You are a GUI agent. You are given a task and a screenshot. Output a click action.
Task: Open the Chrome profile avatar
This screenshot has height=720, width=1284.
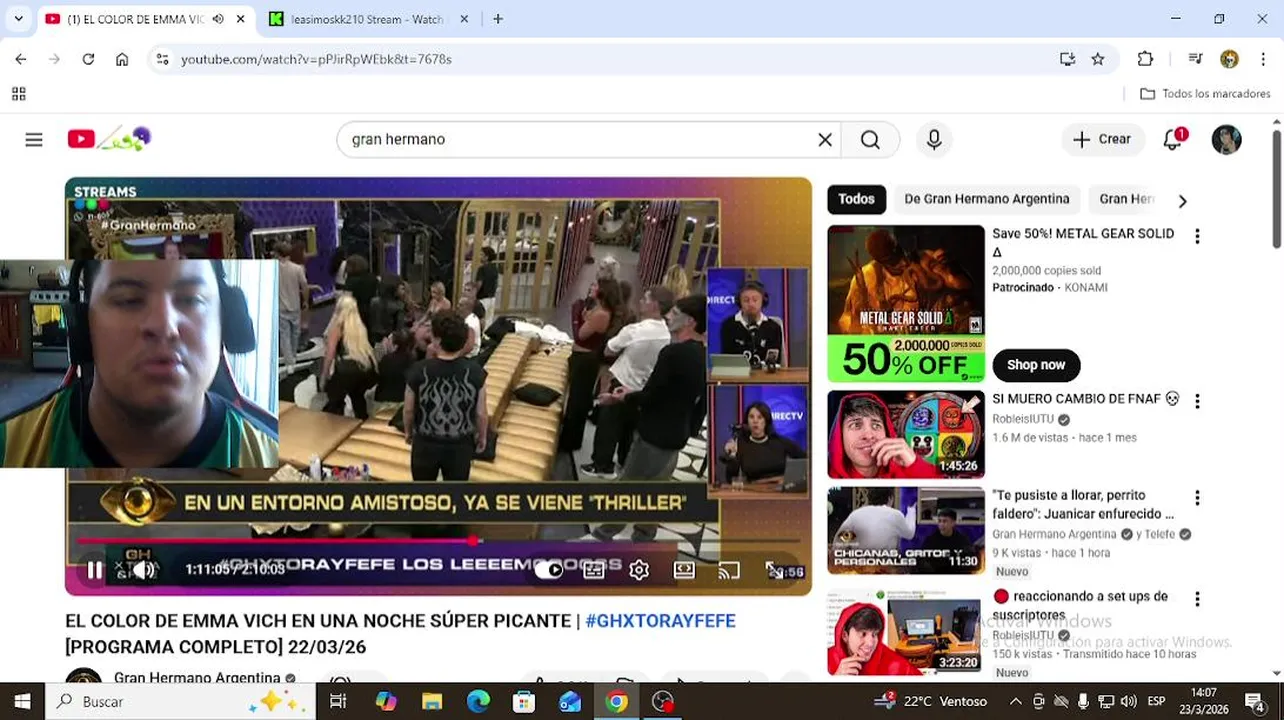(1229, 59)
